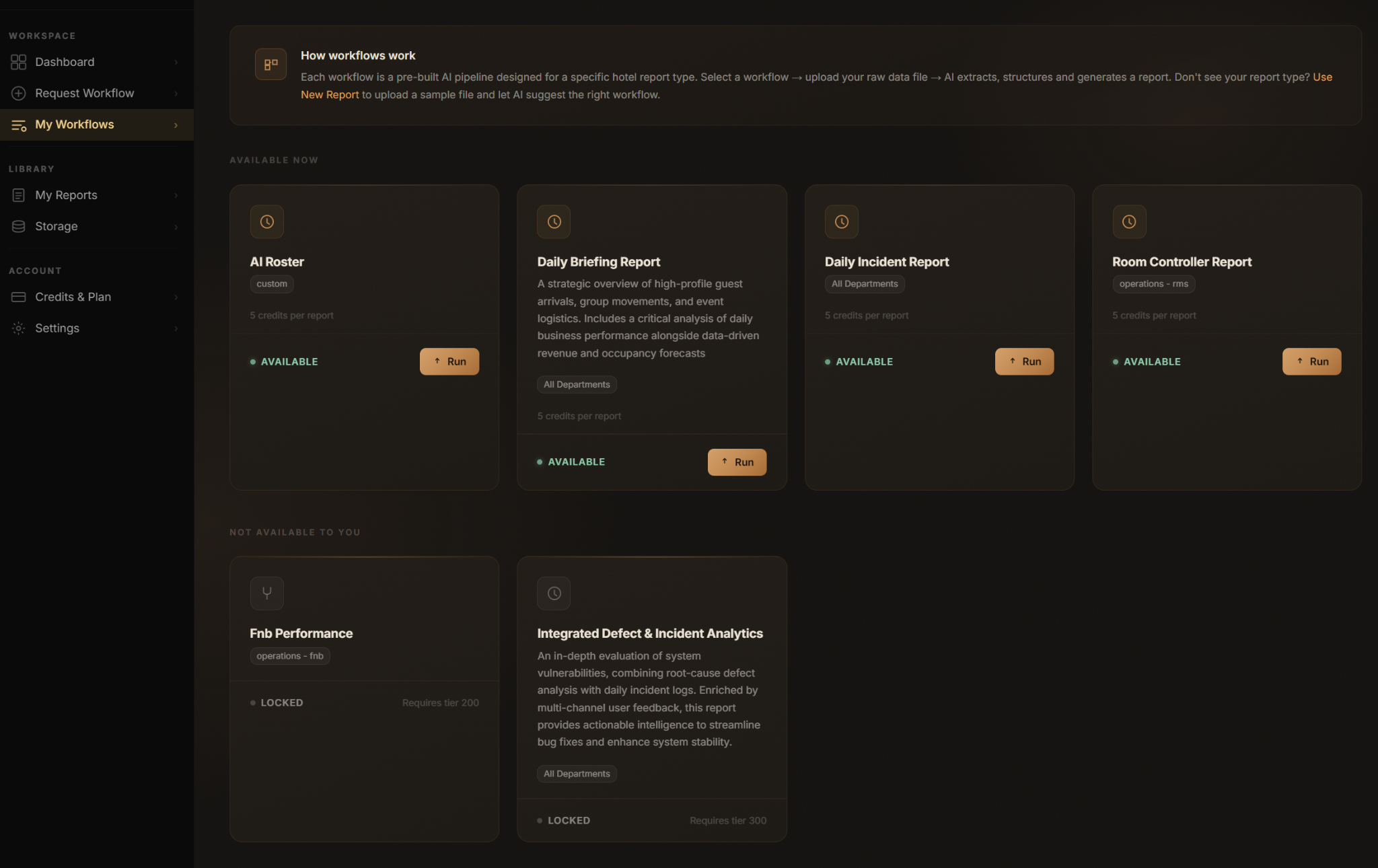Click the clock icon on Room Controller Report
Image resolution: width=1378 pixels, height=868 pixels.
pos(1129,221)
